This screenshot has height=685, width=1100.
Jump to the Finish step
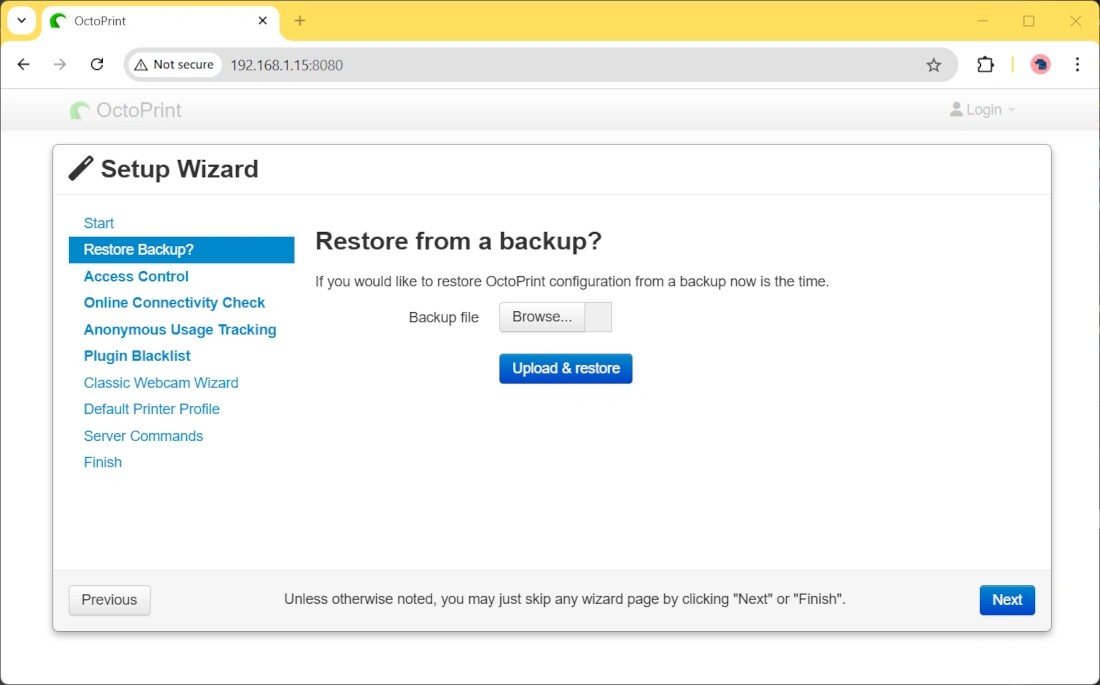(103, 463)
